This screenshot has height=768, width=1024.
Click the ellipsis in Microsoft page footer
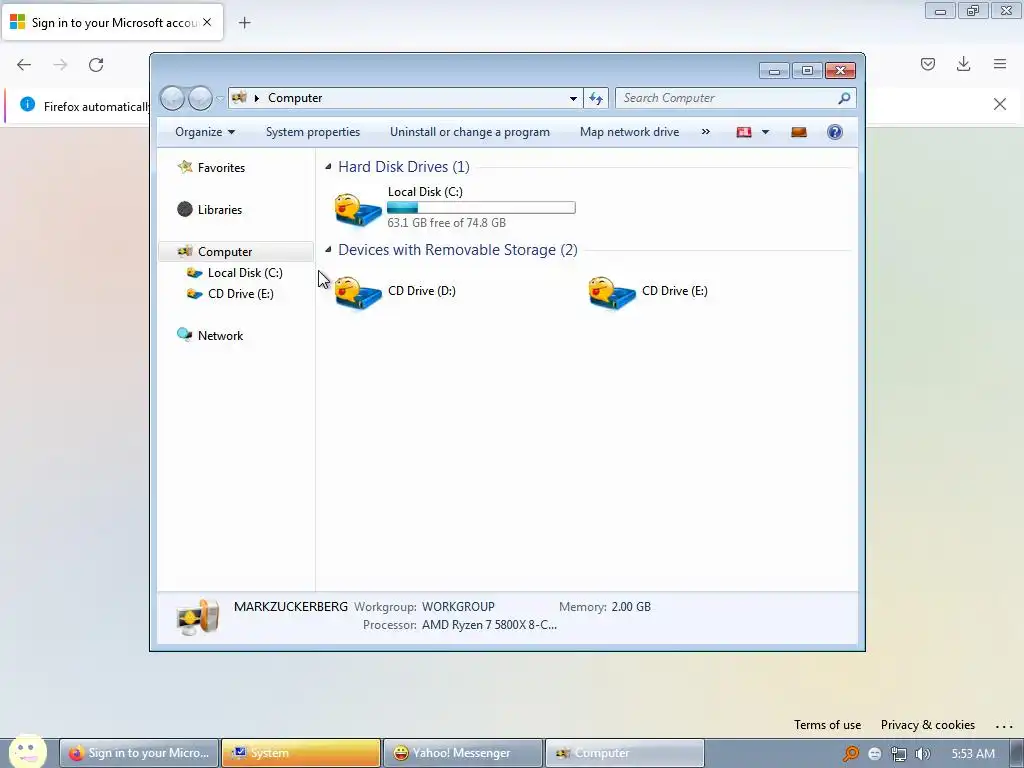tap(1004, 726)
